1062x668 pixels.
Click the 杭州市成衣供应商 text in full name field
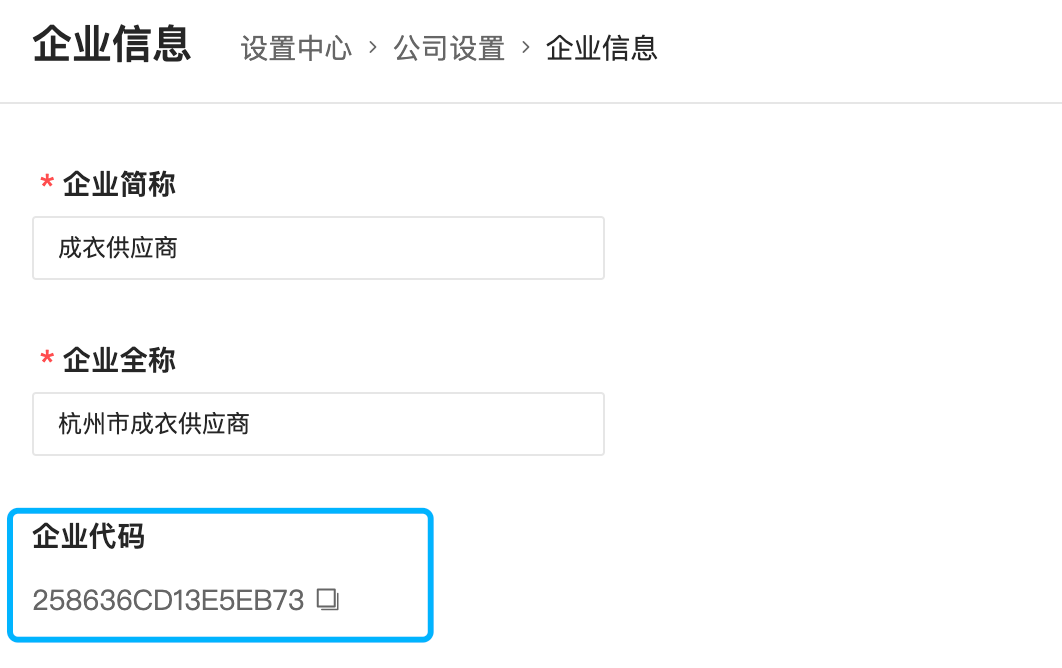pos(154,424)
